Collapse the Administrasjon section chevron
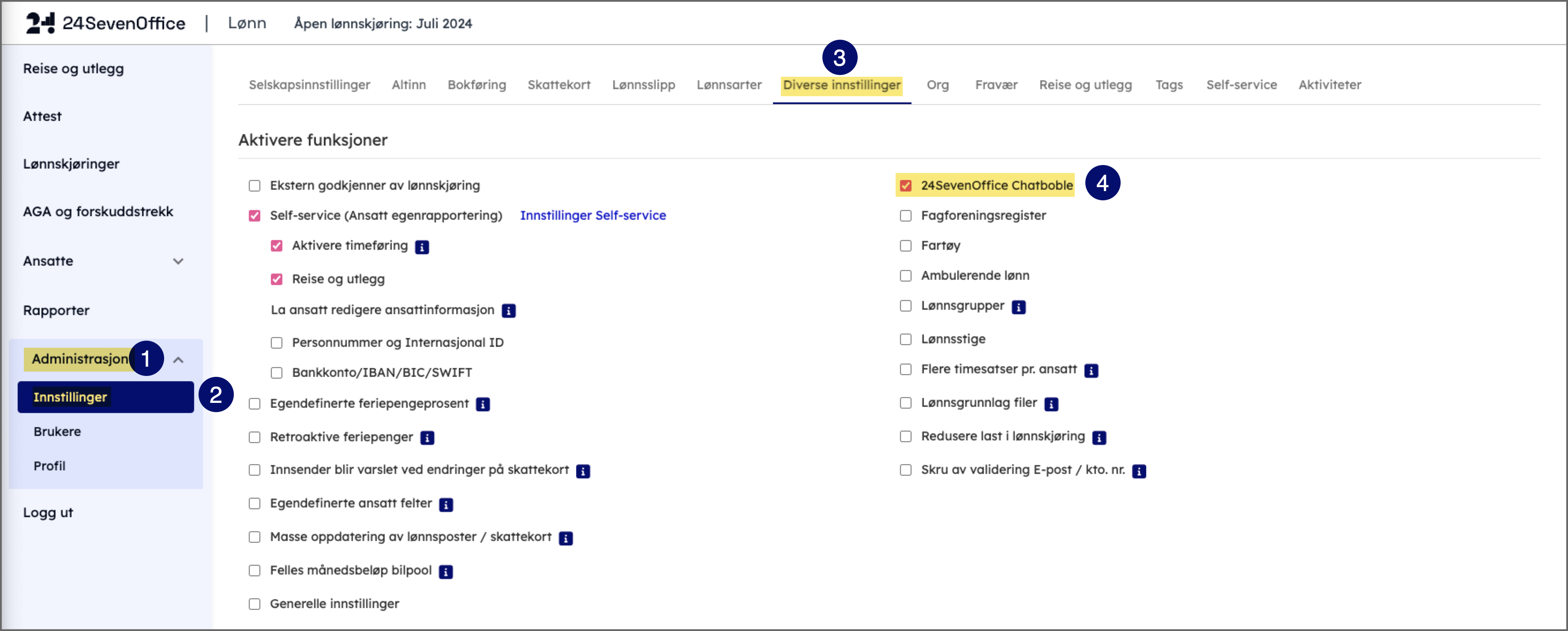1568x631 pixels. click(x=178, y=360)
